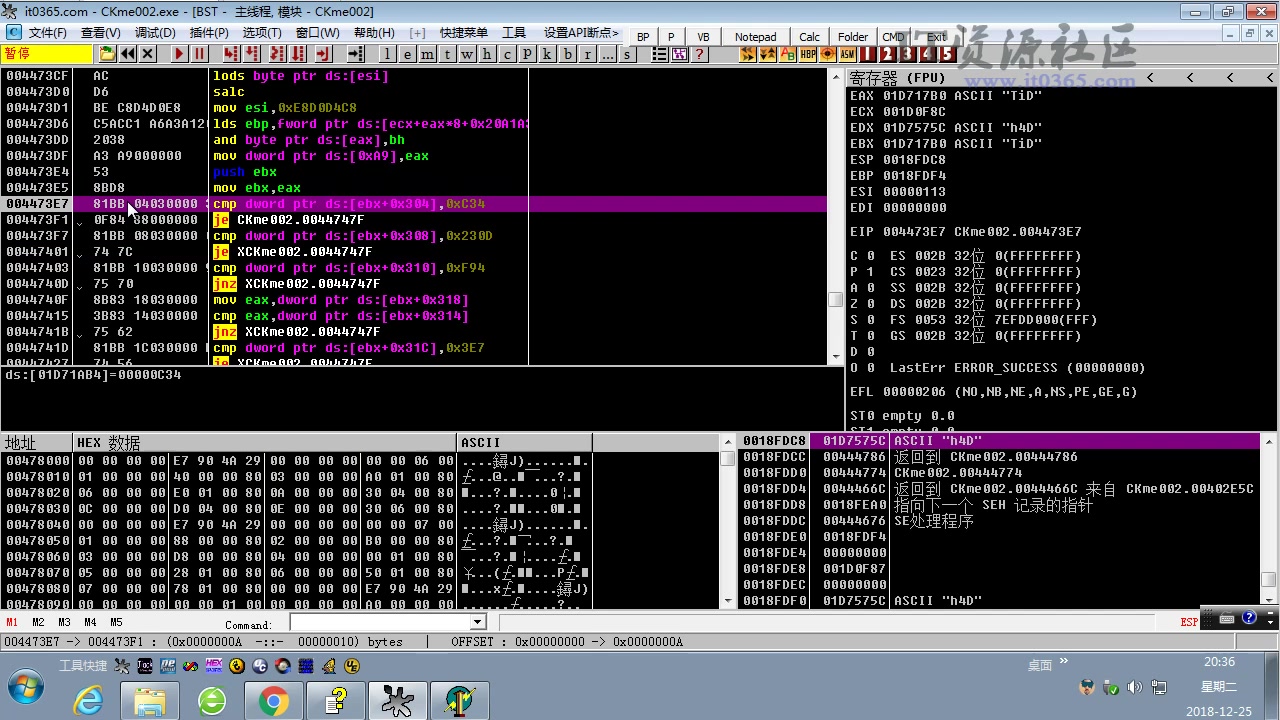Screen dimensions: 1280x720
Task: Click the Folder button
Action: point(853,37)
